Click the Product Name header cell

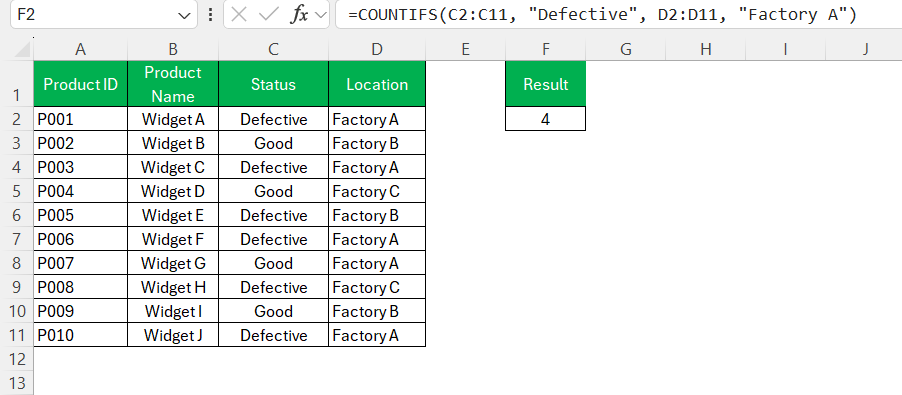pos(173,84)
